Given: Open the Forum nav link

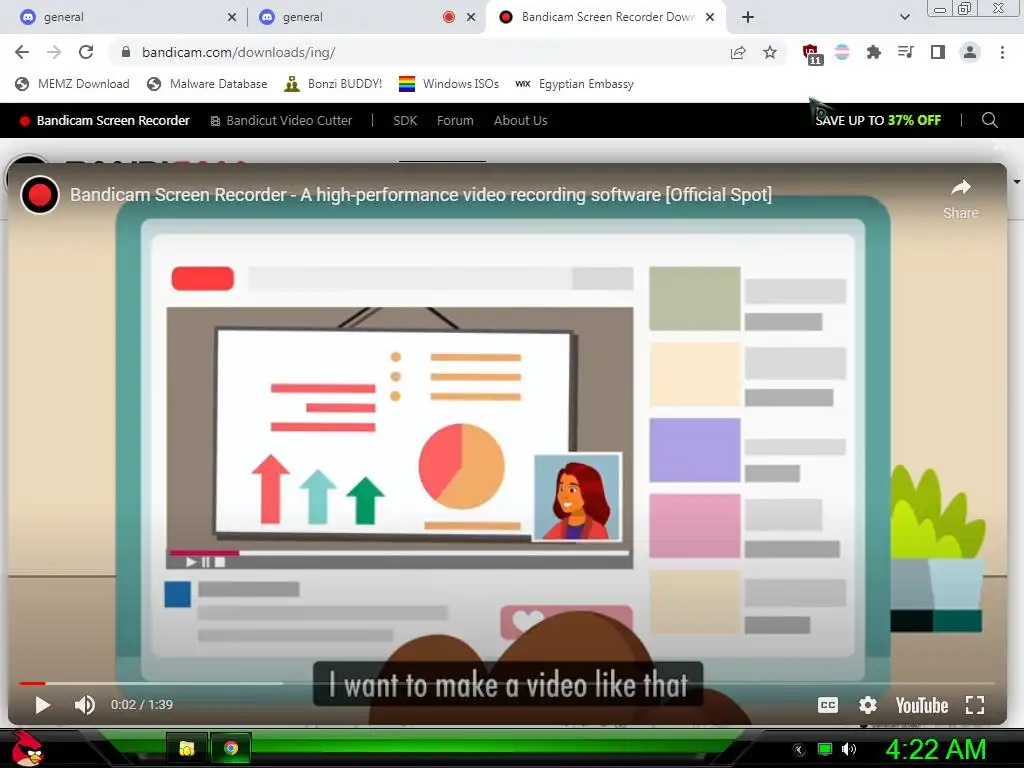Looking at the screenshot, I should 455,120.
